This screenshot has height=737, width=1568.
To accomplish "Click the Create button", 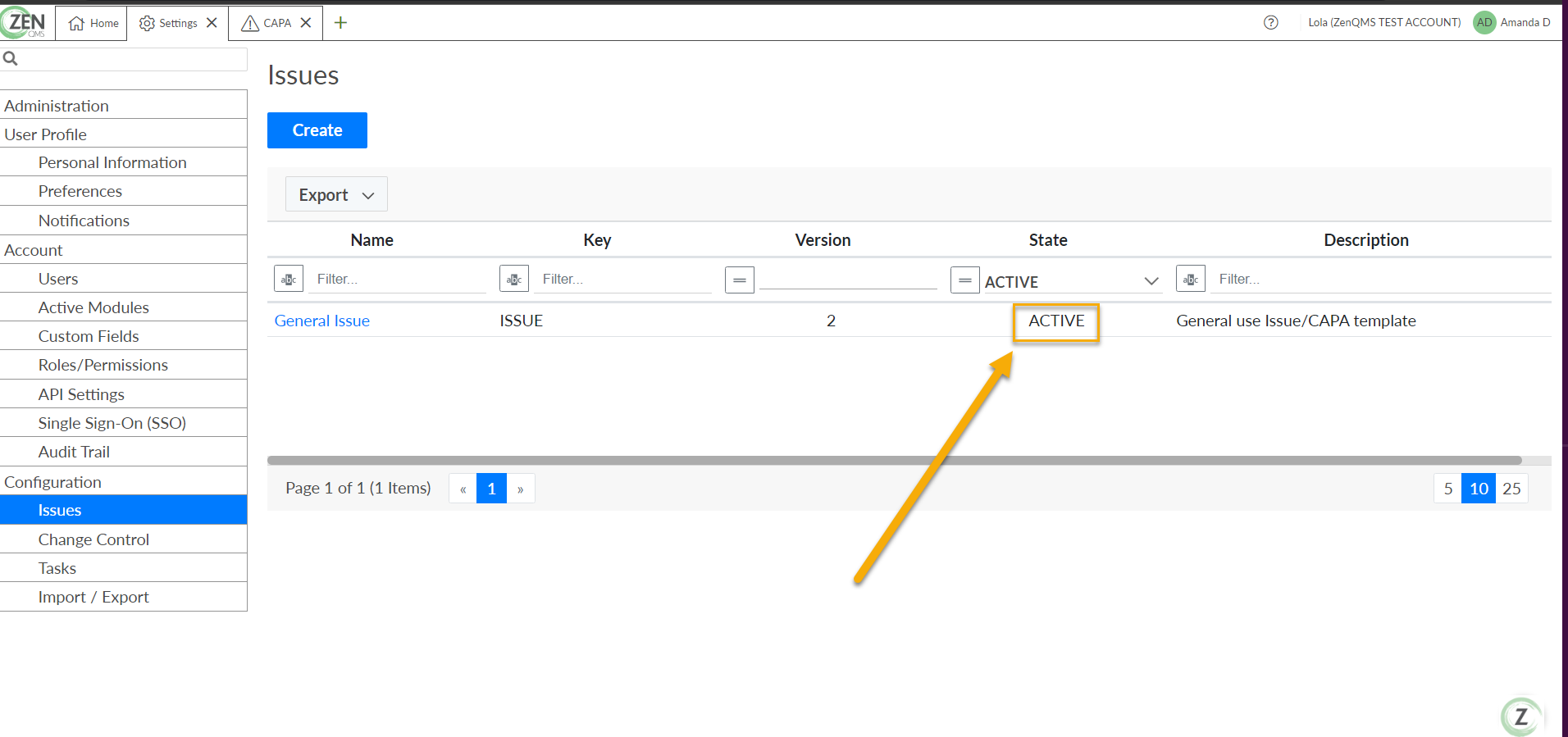I will click(x=317, y=130).
